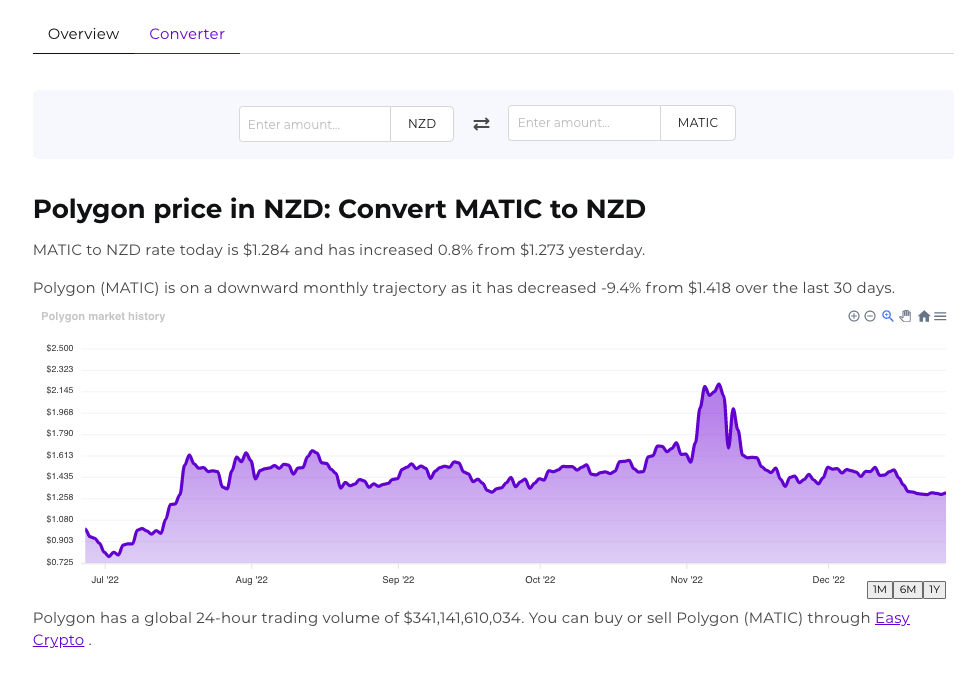The image size is (976, 679).
Task: Select the 1M chart range
Action: pyautogui.click(x=880, y=589)
